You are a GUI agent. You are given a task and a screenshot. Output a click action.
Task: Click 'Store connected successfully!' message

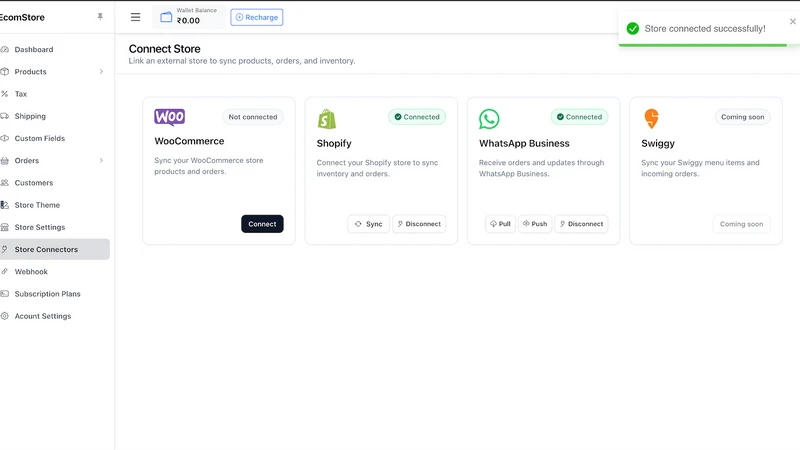[705, 29]
